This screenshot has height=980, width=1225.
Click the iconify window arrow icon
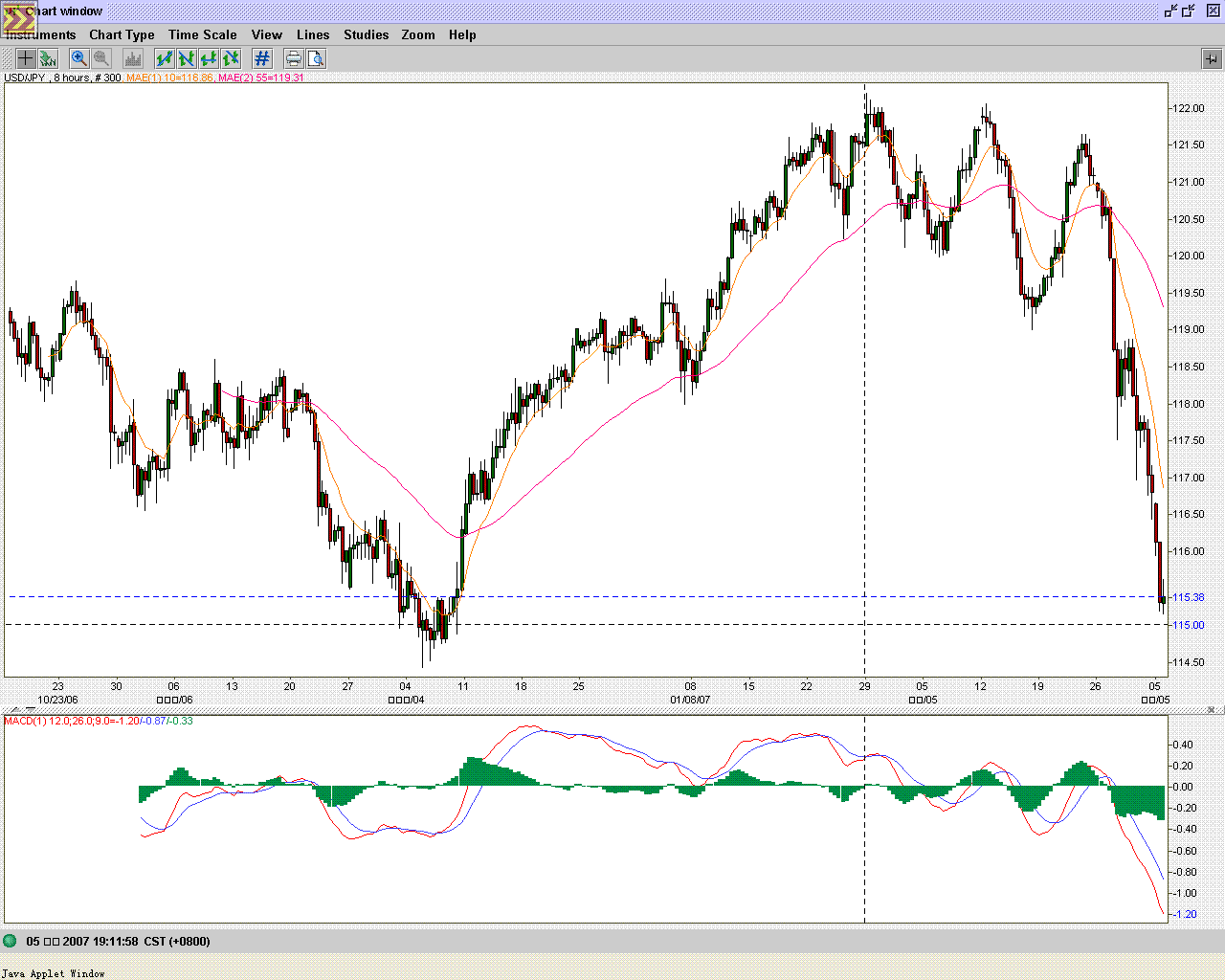[x=1170, y=11]
